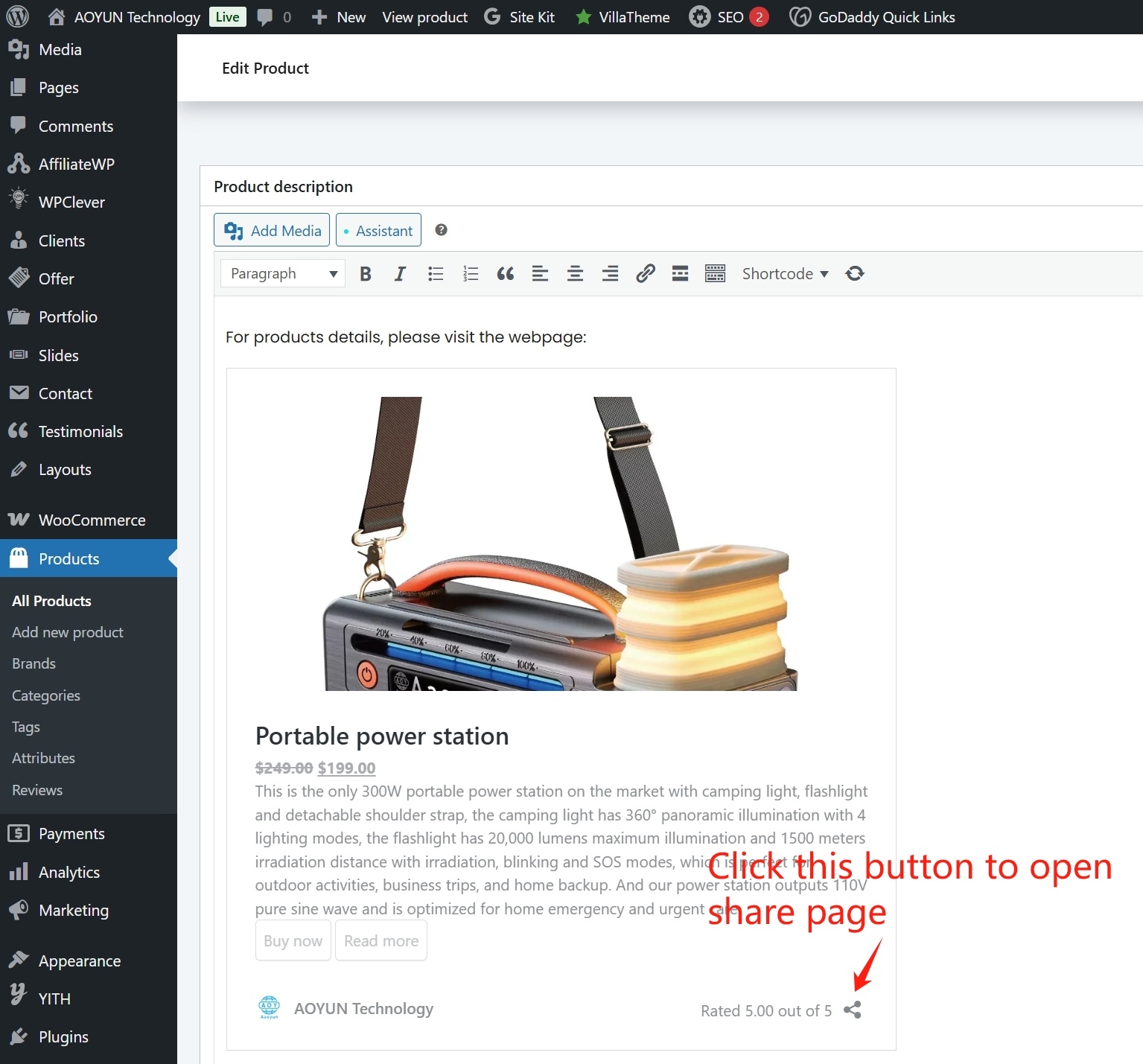Open the New content menu in admin bar
The width and height of the screenshot is (1143, 1064).
339,17
